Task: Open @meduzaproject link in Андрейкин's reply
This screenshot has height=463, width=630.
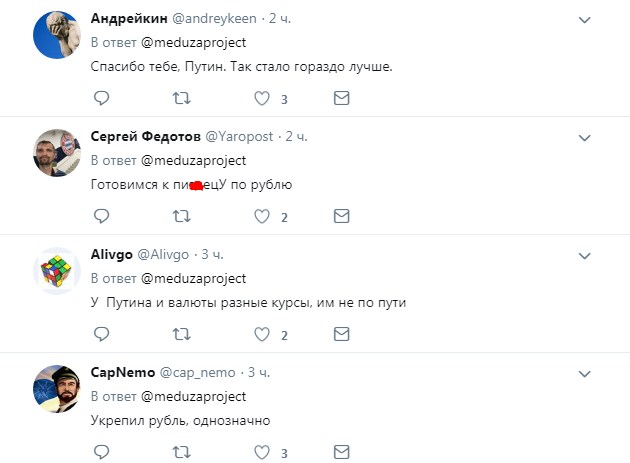Action: point(193,43)
